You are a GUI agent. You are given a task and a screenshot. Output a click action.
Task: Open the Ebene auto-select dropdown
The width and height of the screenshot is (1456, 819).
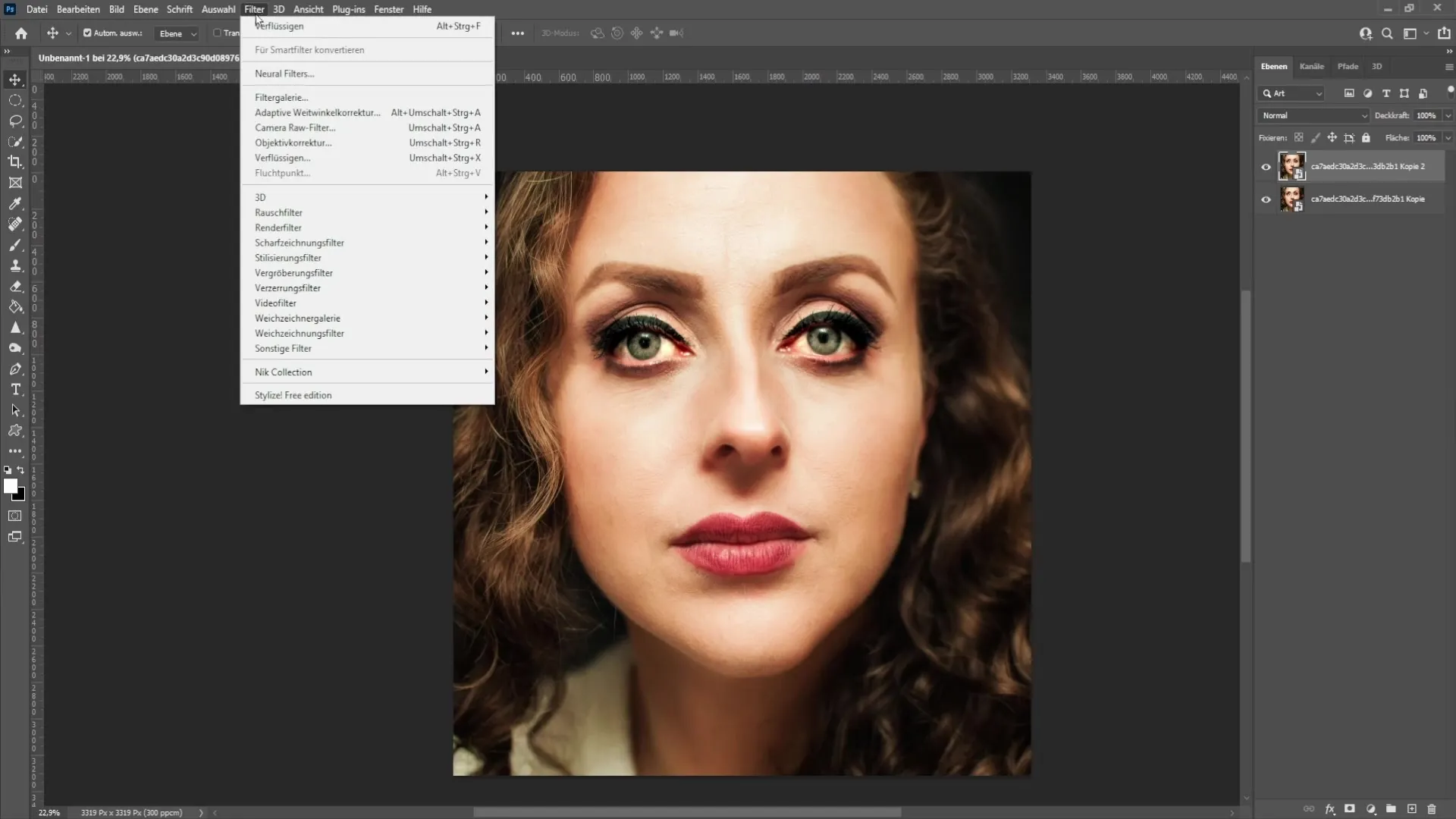177,33
